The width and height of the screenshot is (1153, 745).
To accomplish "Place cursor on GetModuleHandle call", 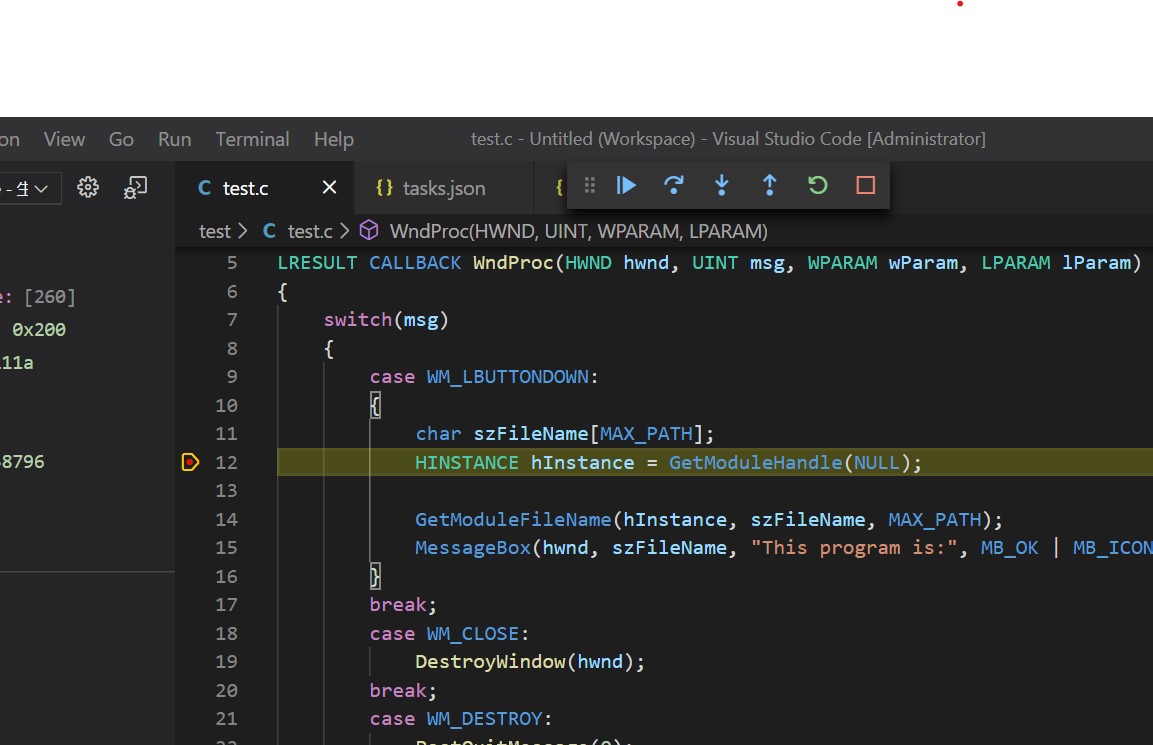I will [x=755, y=463].
